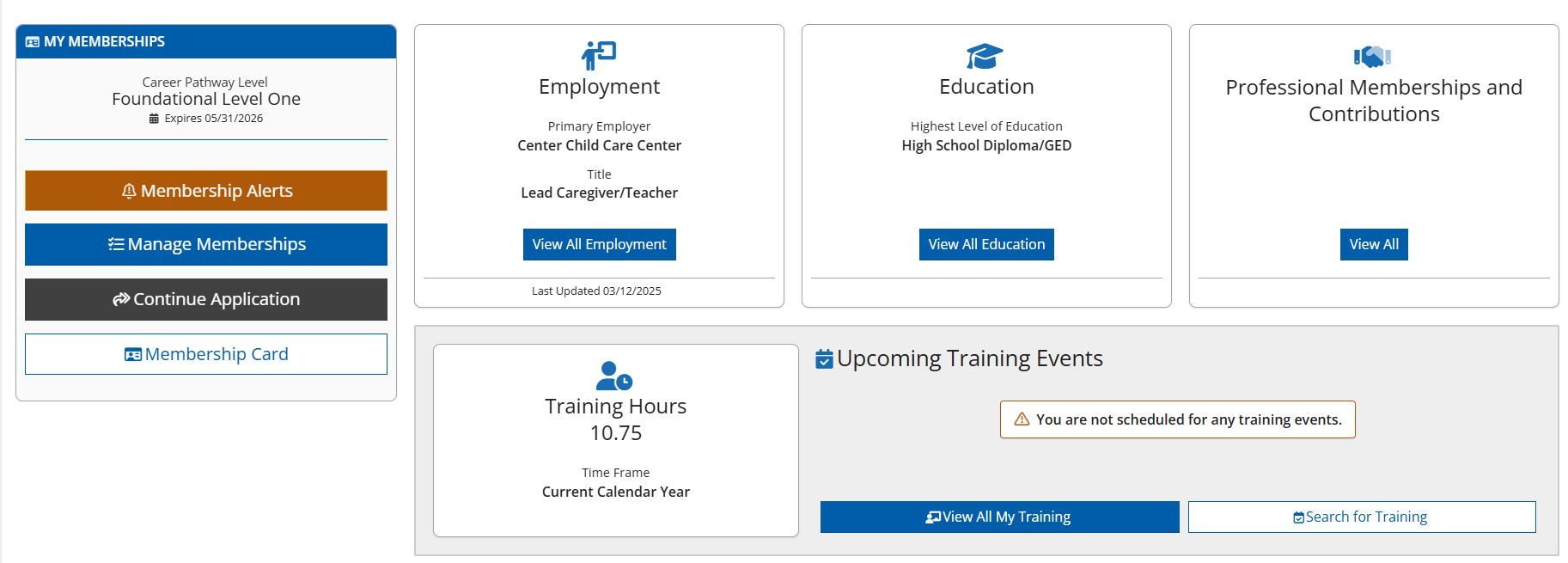Click View All under Professional Memberships

[1374, 244]
